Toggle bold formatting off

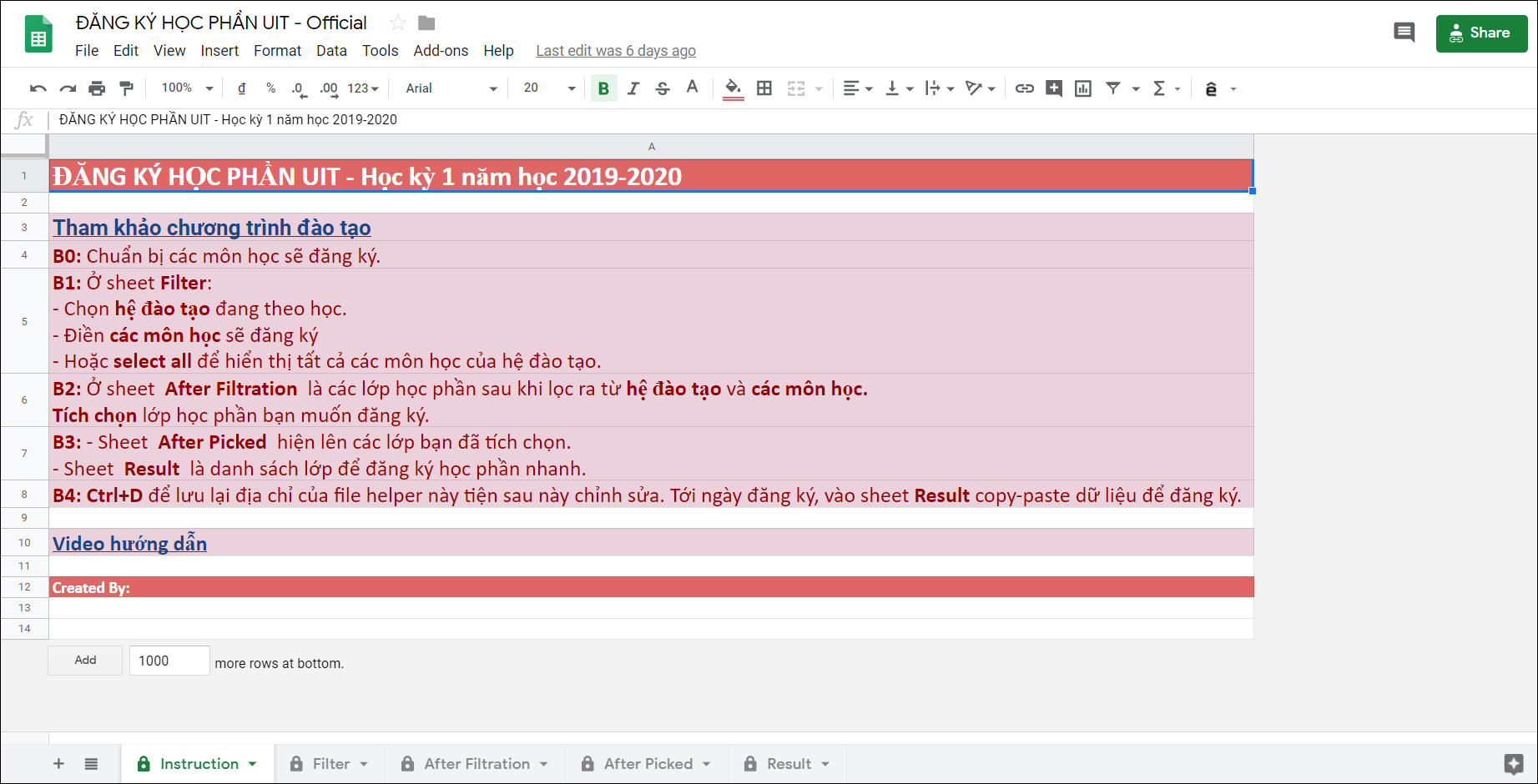tap(603, 88)
